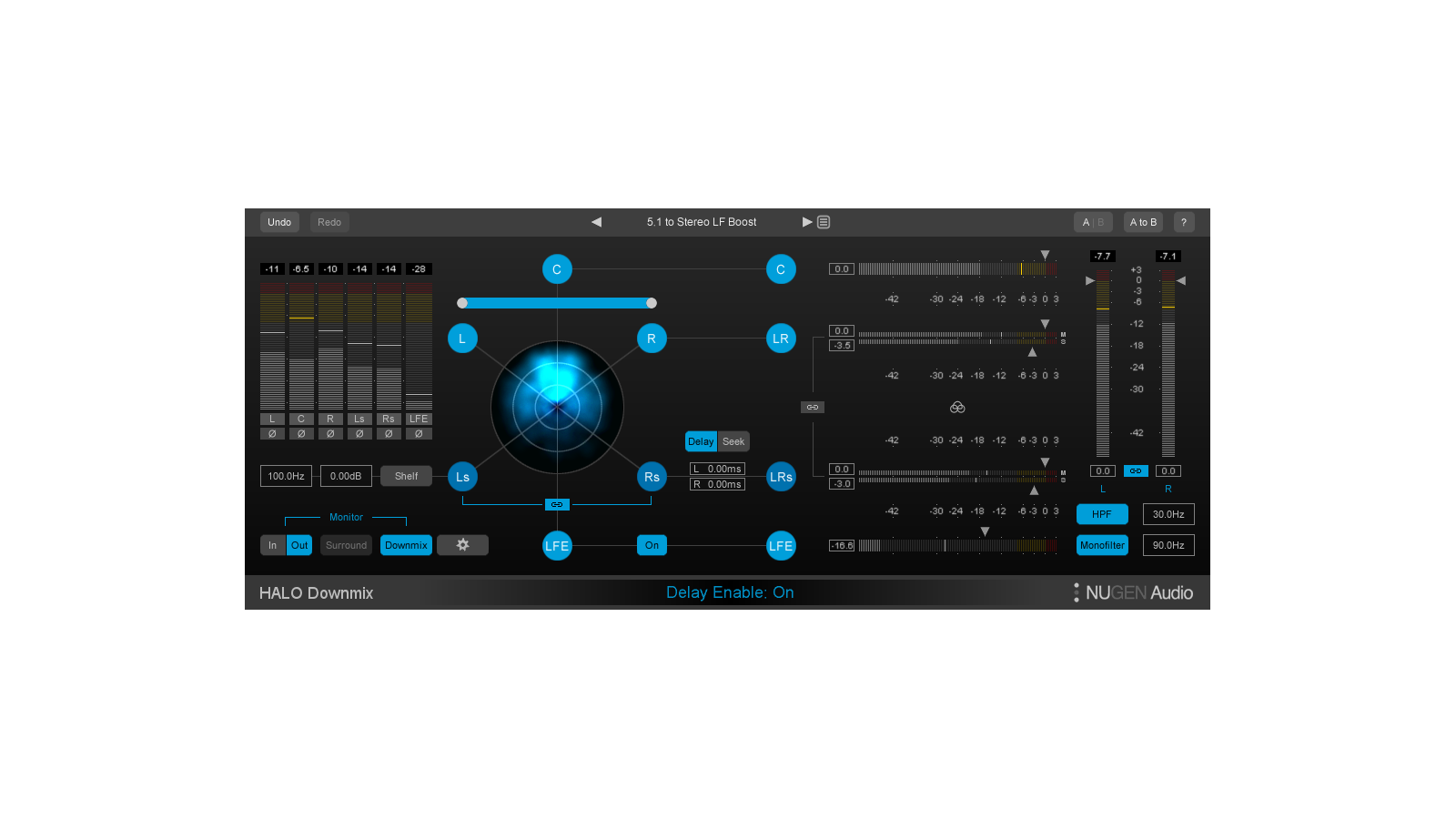Click the L output meter threshold arrow
The width and height of the screenshot is (1456, 819).
1089,280
